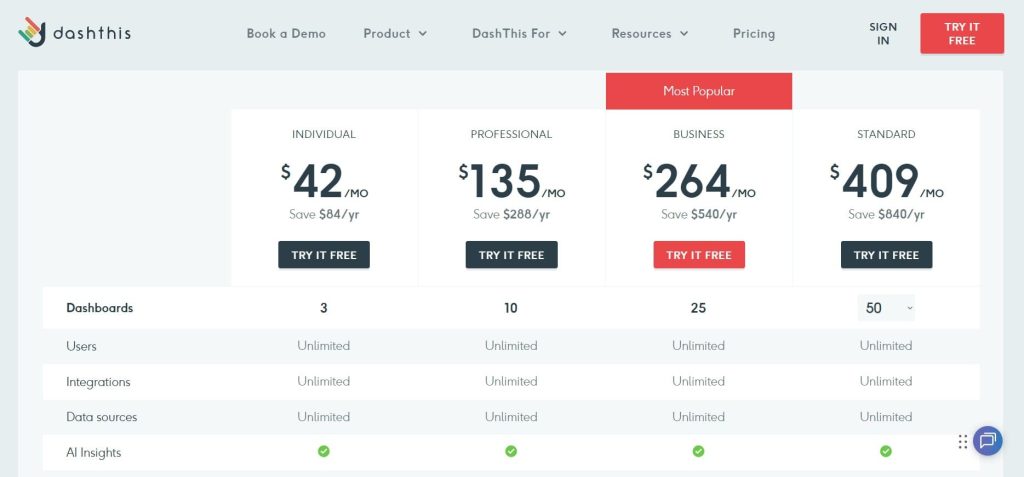This screenshot has width=1024, height=477.
Task: Start free trial for Business plan
Action: tap(699, 255)
